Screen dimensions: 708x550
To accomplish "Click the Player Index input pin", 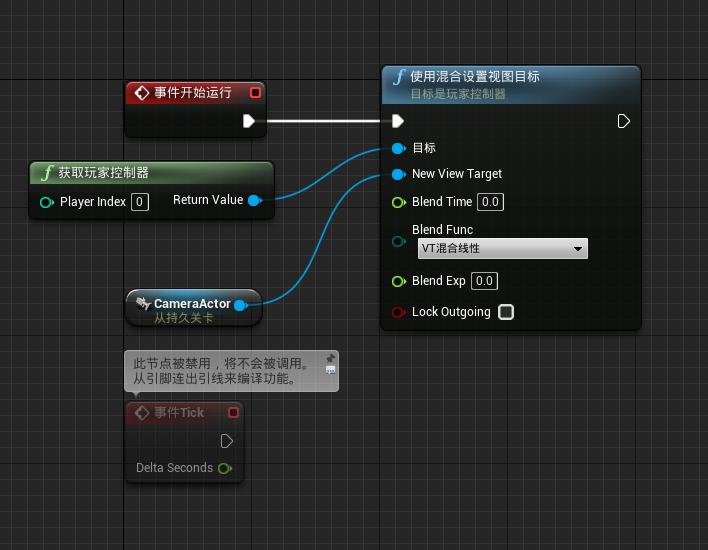I will pos(47,202).
